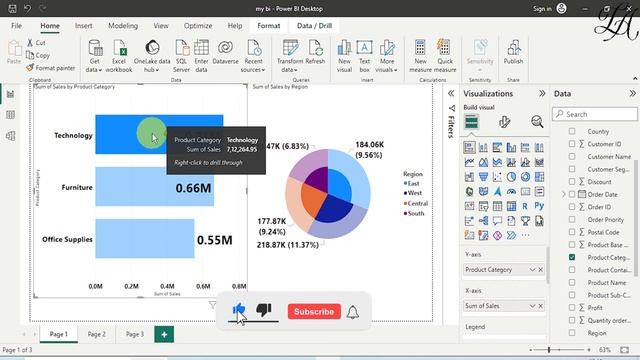Image resolution: width=640 pixels, height=360 pixels.
Task: Switch to Table view in sidebar
Action: pos(11,115)
